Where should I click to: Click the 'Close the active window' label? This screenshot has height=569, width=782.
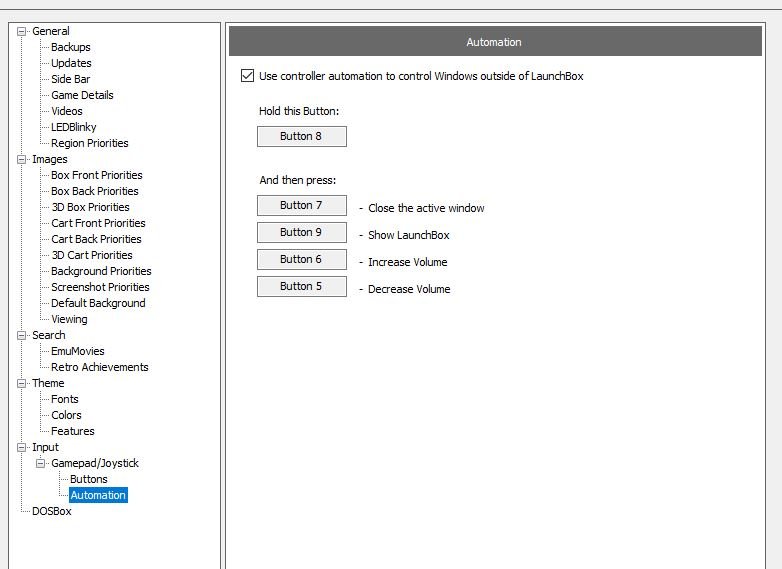coord(426,208)
